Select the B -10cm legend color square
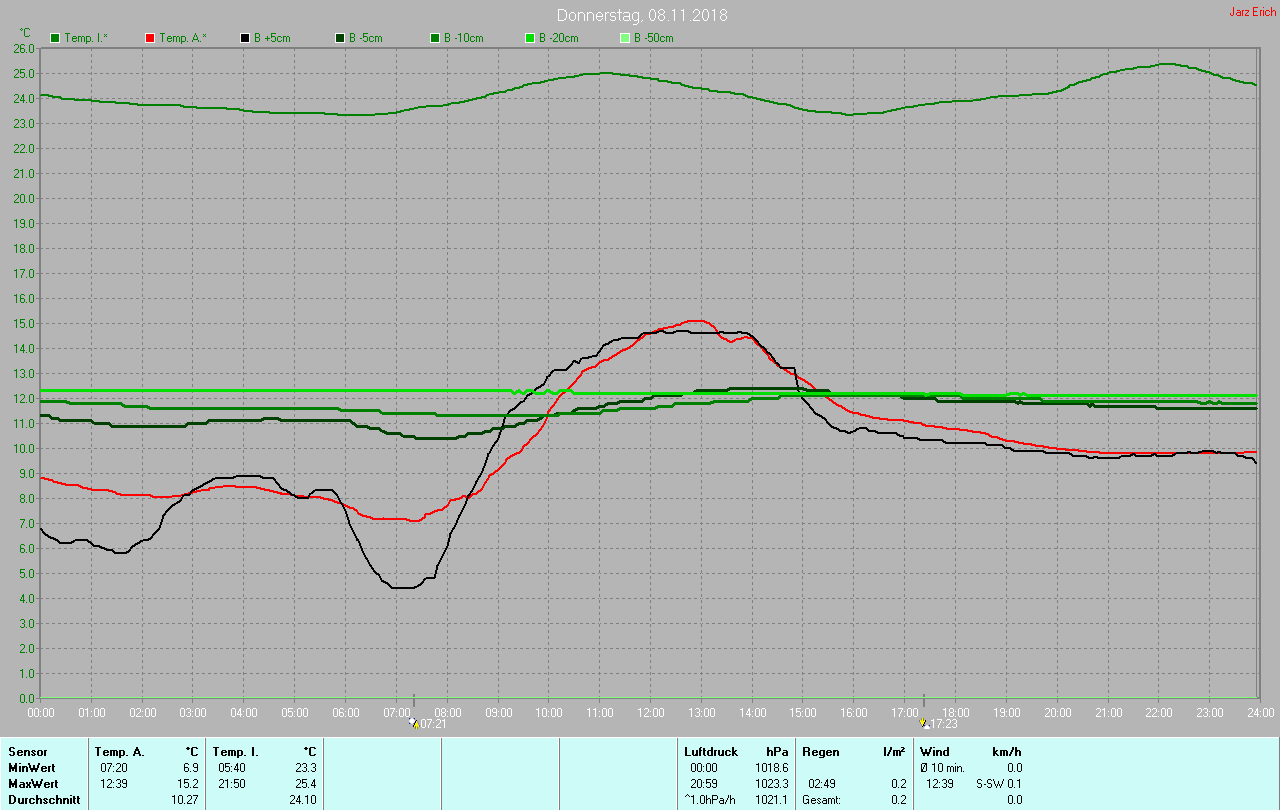Image resolution: width=1280 pixels, height=810 pixels. (435, 38)
